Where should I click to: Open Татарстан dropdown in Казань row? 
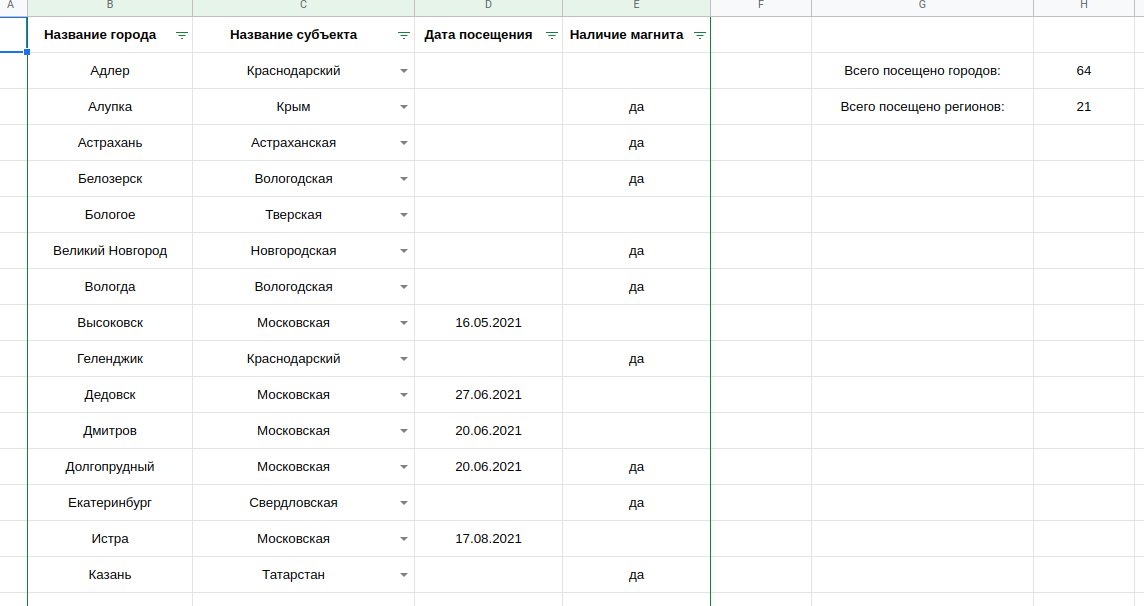coord(404,574)
